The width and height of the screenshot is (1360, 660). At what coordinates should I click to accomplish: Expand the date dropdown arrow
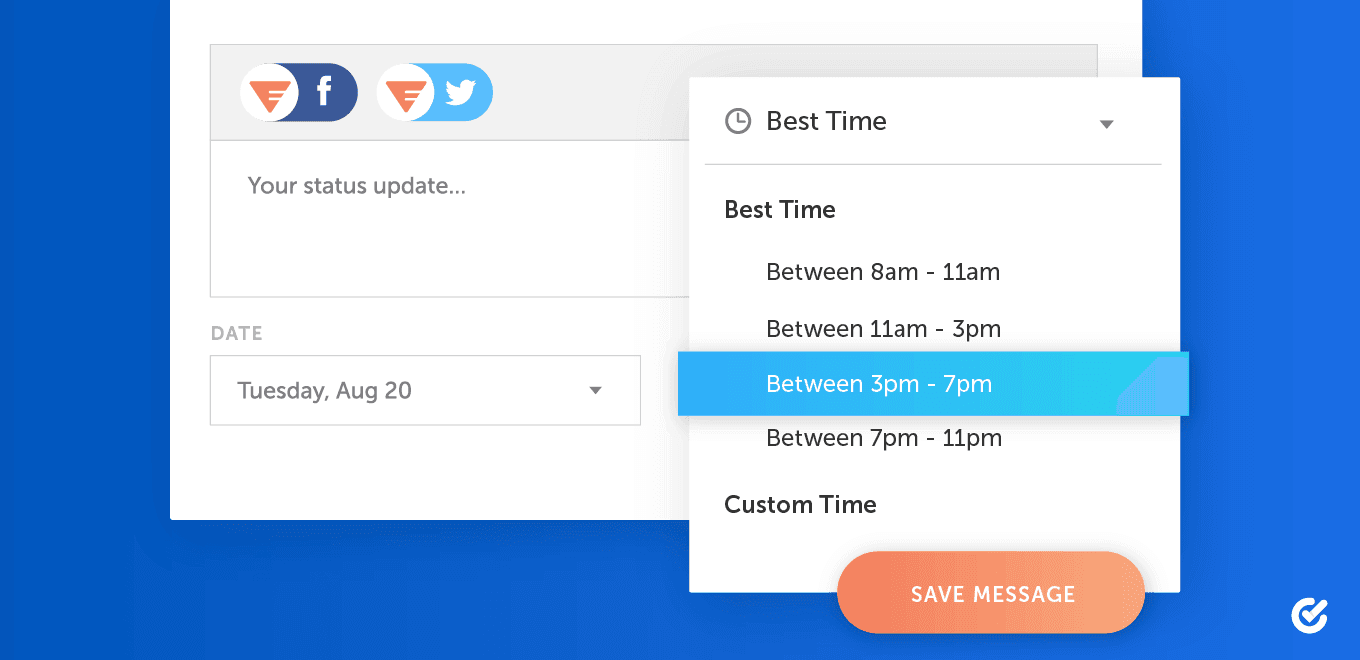(x=595, y=390)
